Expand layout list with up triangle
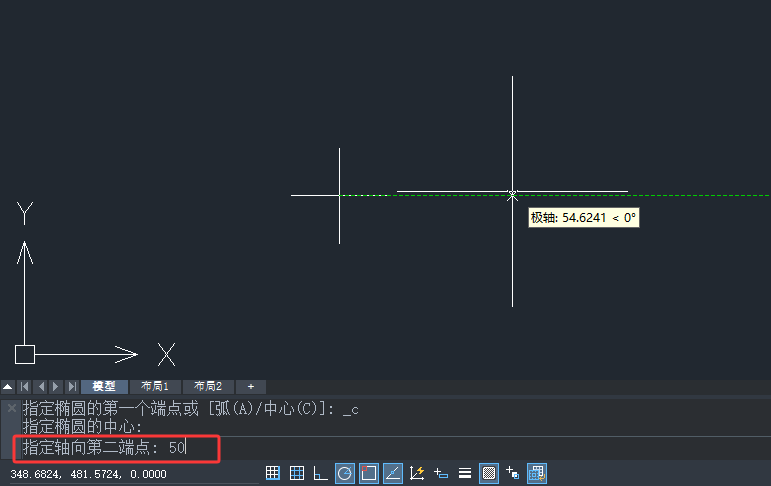Viewport: 771px width, 486px height. pyautogui.click(x=8, y=387)
